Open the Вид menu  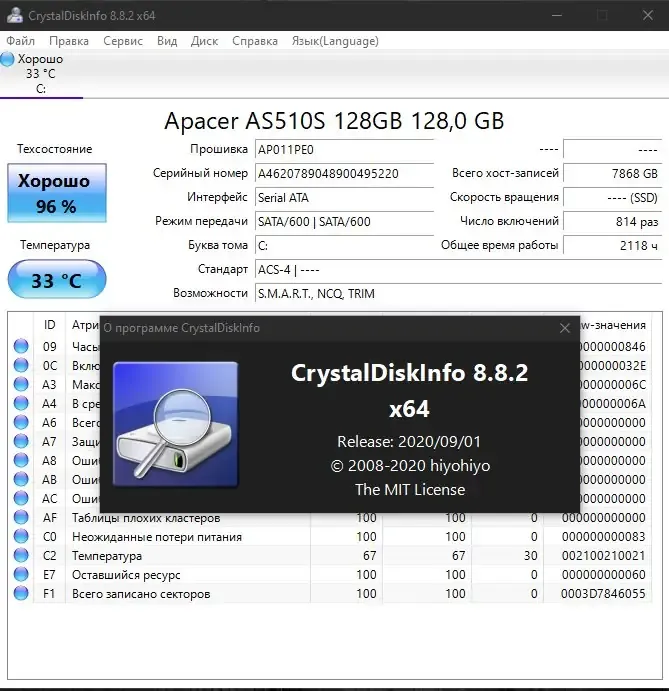point(167,41)
